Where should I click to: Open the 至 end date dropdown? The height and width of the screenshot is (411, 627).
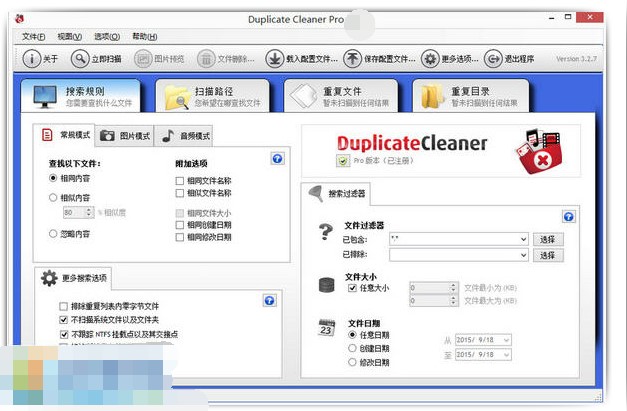pyautogui.click(x=506, y=355)
